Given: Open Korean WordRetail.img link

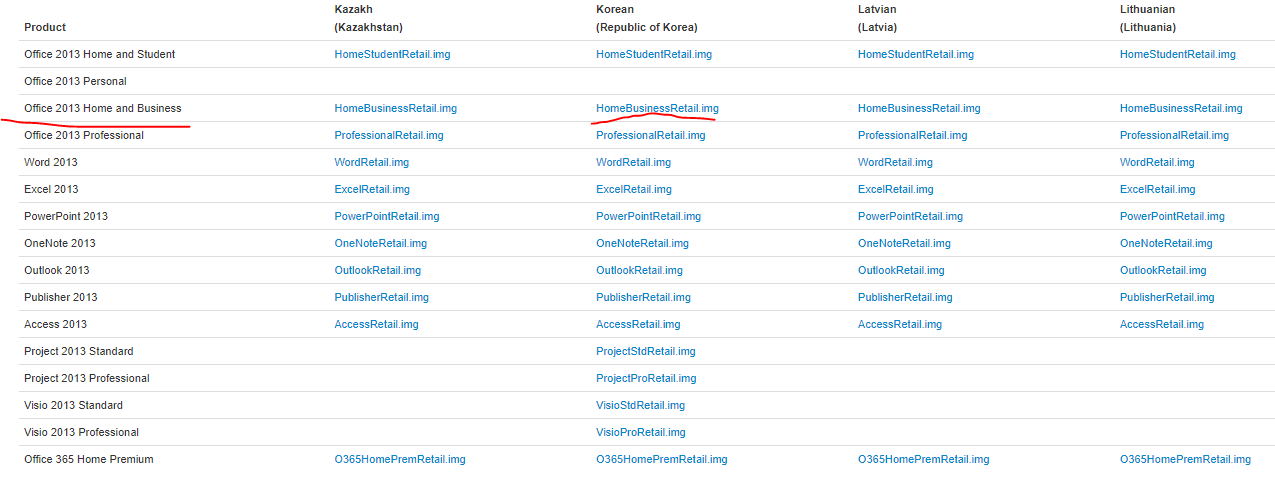Looking at the screenshot, I should click(634, 162).
